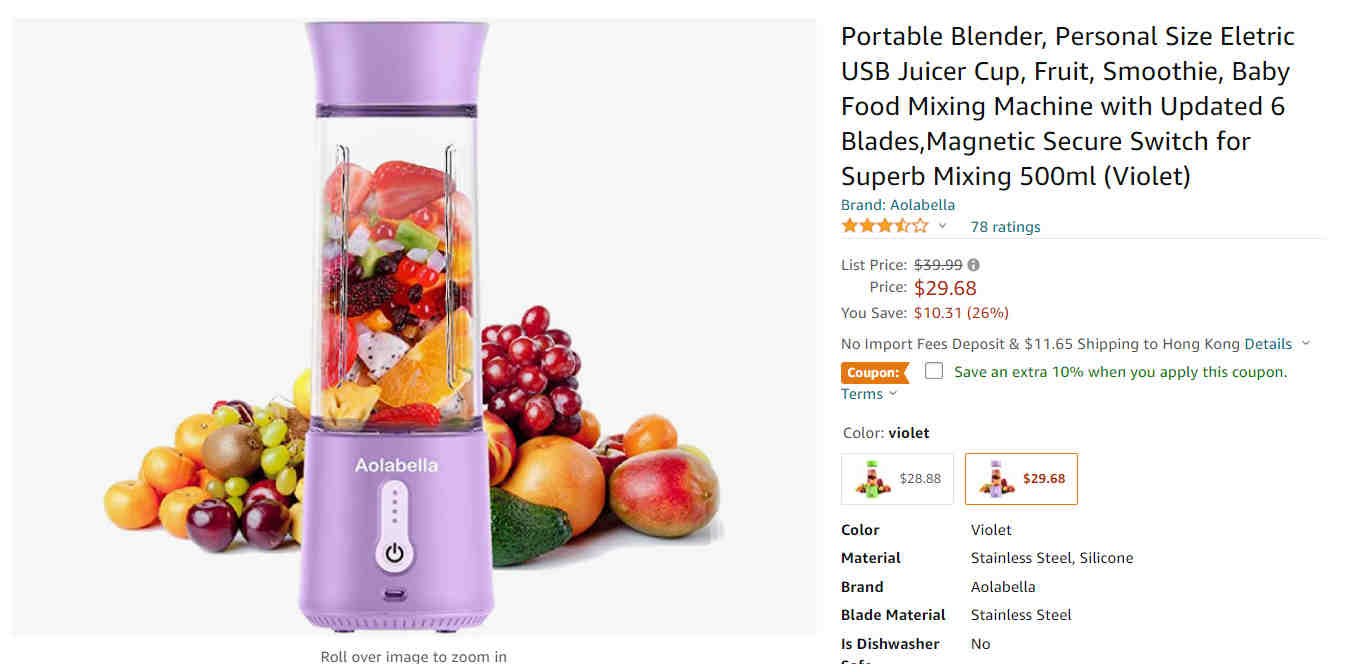Open the 78 ratings link
The height and width of the screenshot is (664, 1353).
click(x=1005, y=227)
